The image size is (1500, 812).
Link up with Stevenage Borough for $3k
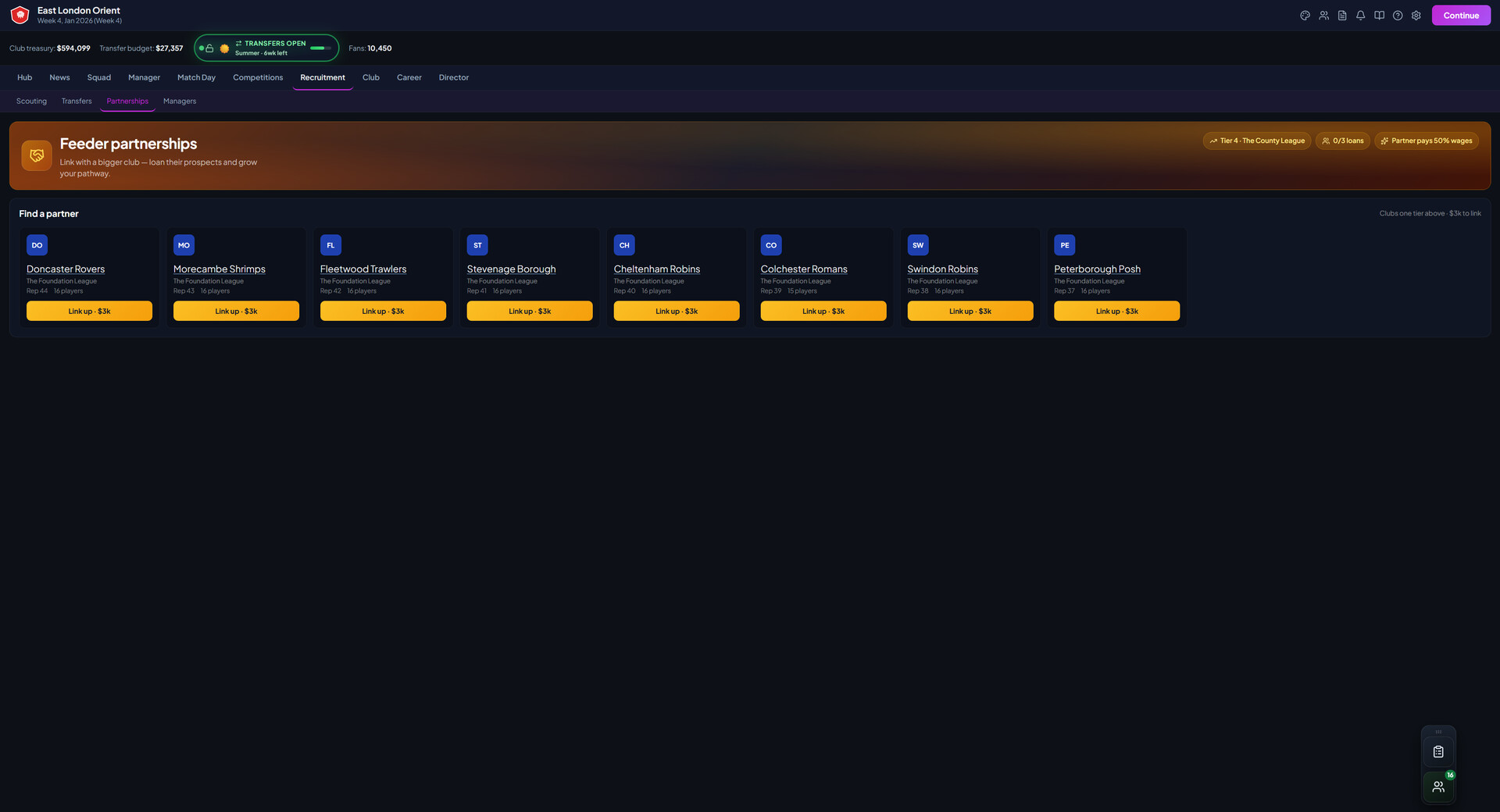530,311
